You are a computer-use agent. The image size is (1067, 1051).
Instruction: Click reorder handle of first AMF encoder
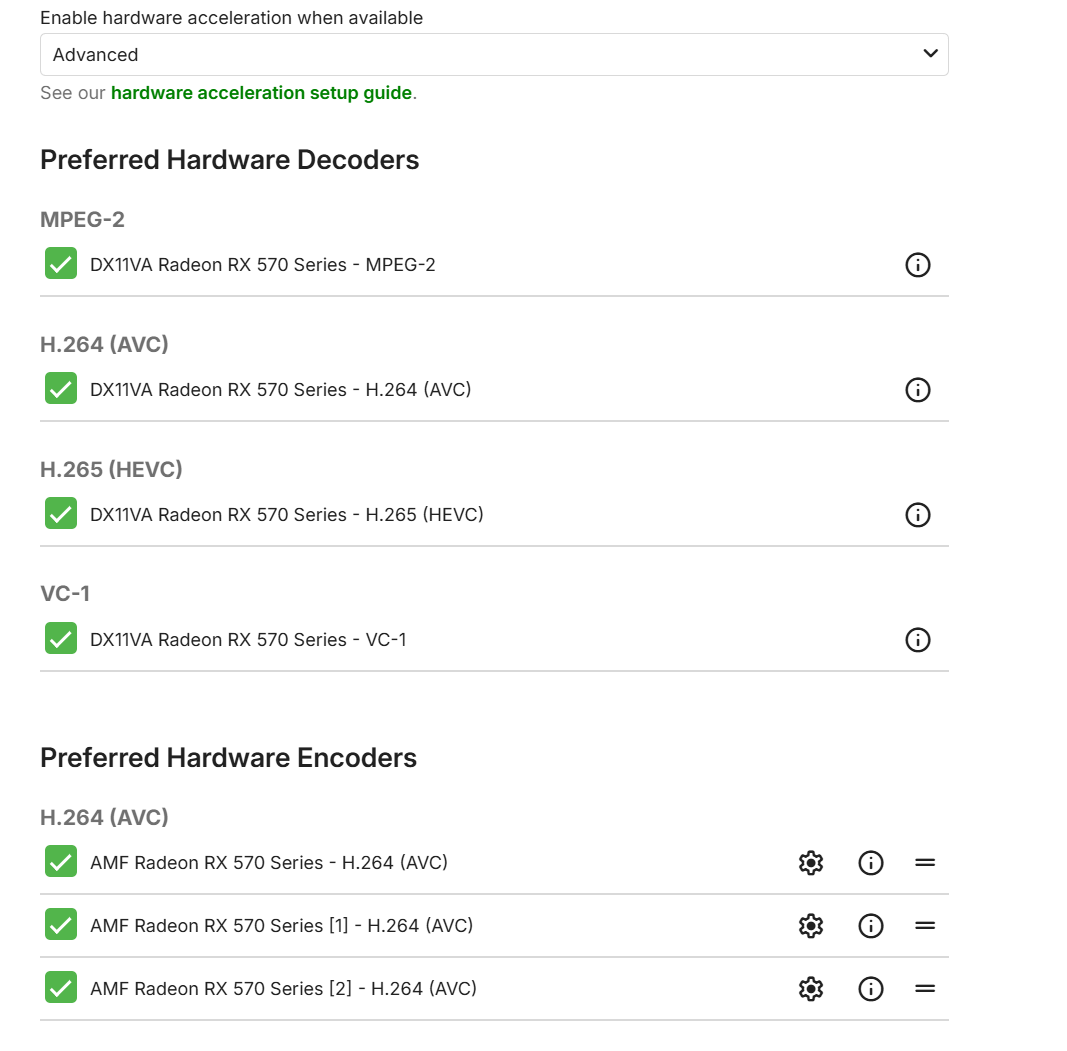point(925,863)
